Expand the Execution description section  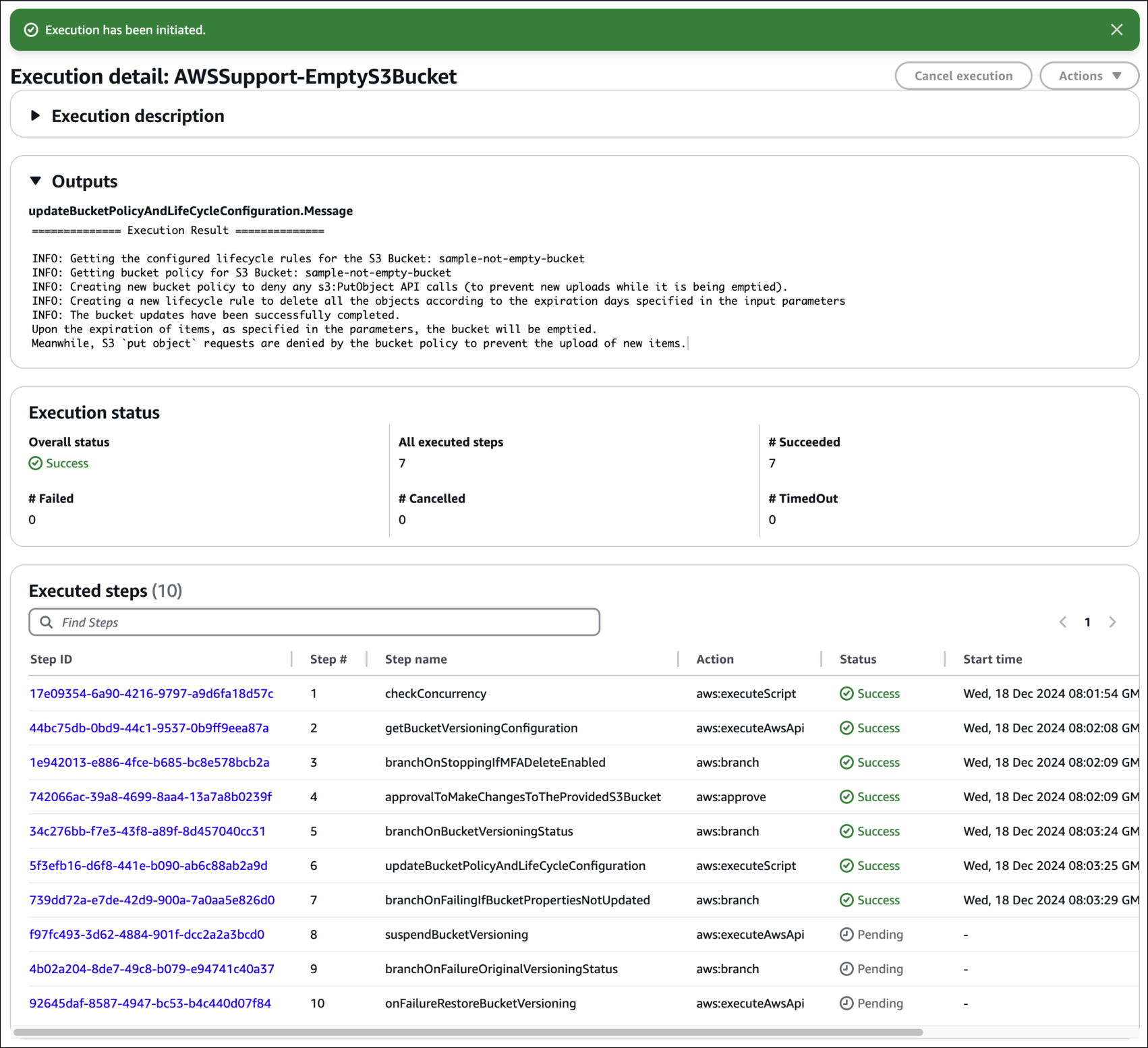click(x=34, y=115)
